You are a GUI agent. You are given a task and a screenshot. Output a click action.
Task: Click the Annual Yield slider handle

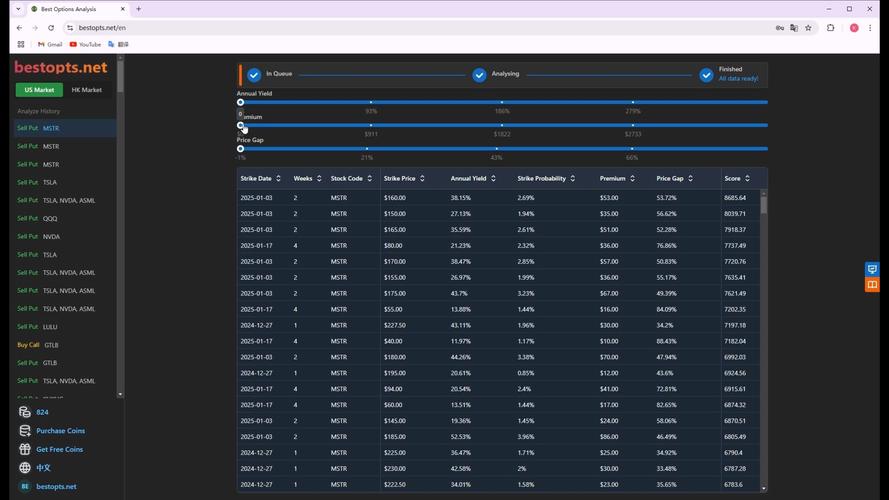click(240, 102)
